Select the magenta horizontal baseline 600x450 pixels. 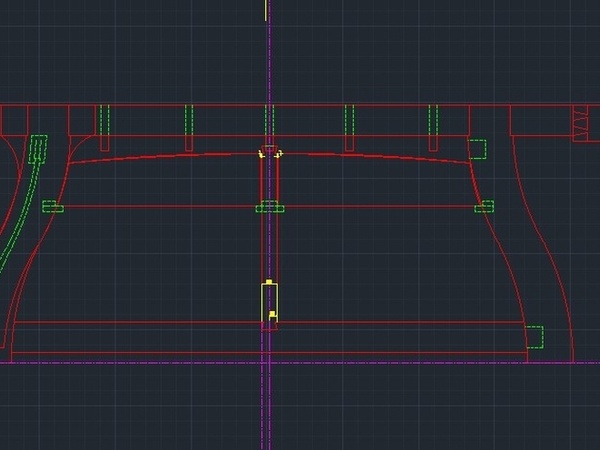[x=150, y=362]
